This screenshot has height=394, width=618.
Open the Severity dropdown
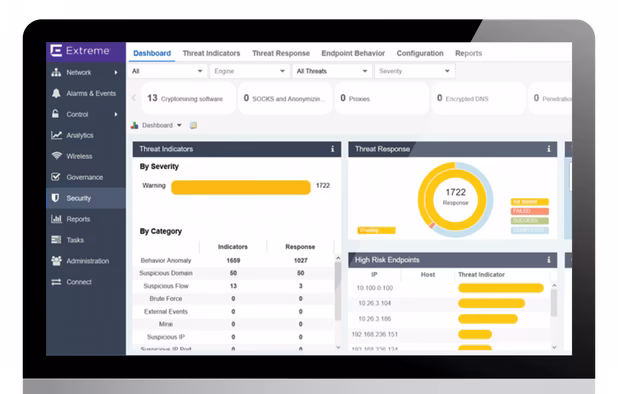pos(415,71)
